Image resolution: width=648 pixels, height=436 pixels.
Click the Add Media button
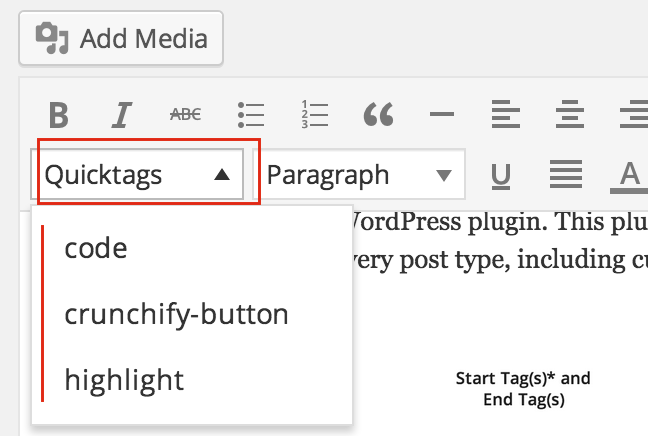tap(121, 38)
